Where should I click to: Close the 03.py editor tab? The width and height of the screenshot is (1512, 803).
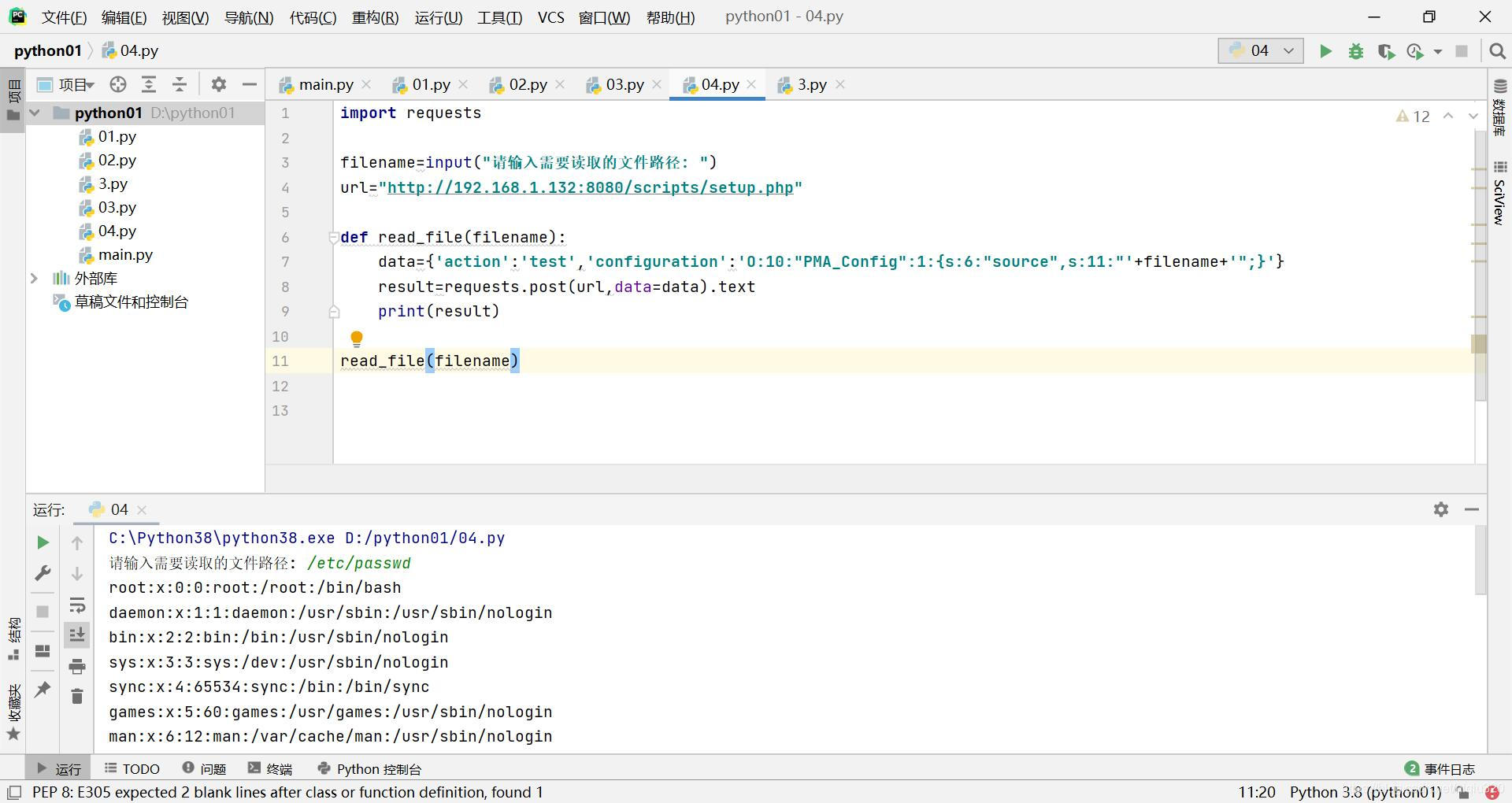[657, 84]
